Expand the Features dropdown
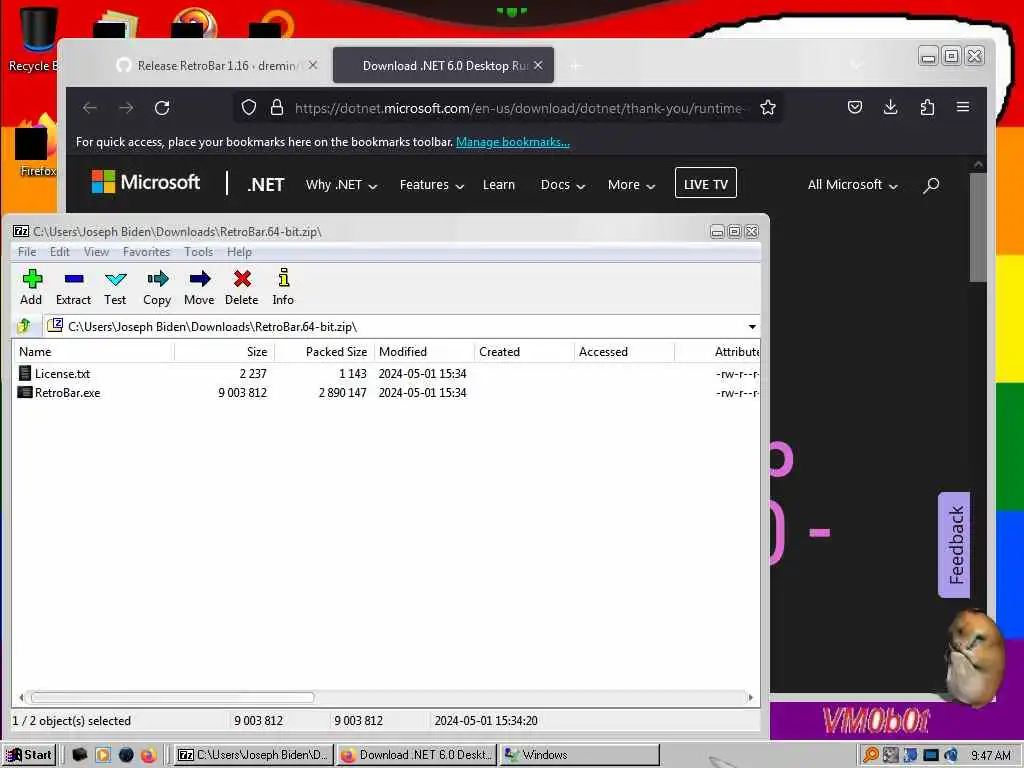 pos(432,185)
